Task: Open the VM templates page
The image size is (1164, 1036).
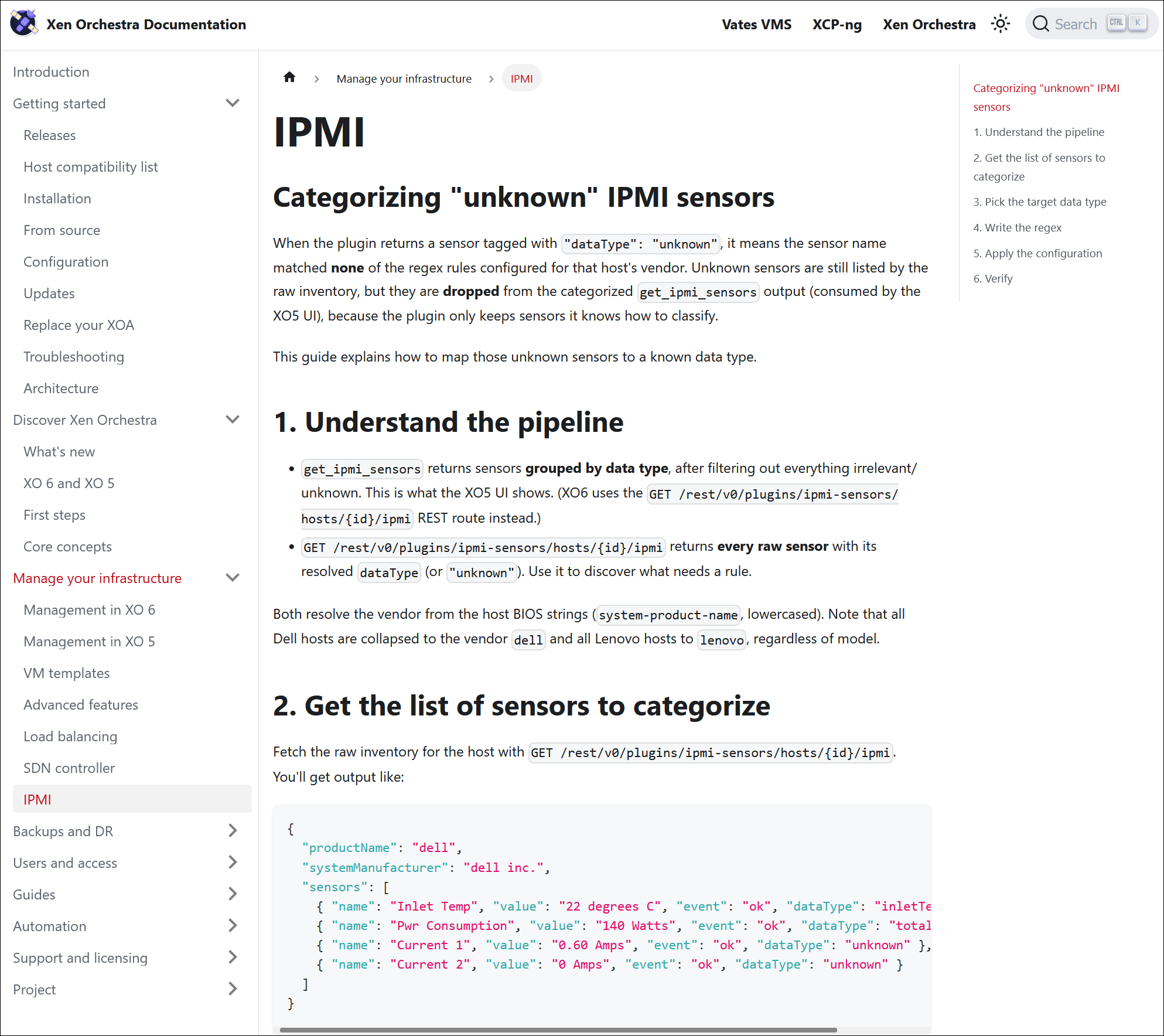Action: (66, 673)
